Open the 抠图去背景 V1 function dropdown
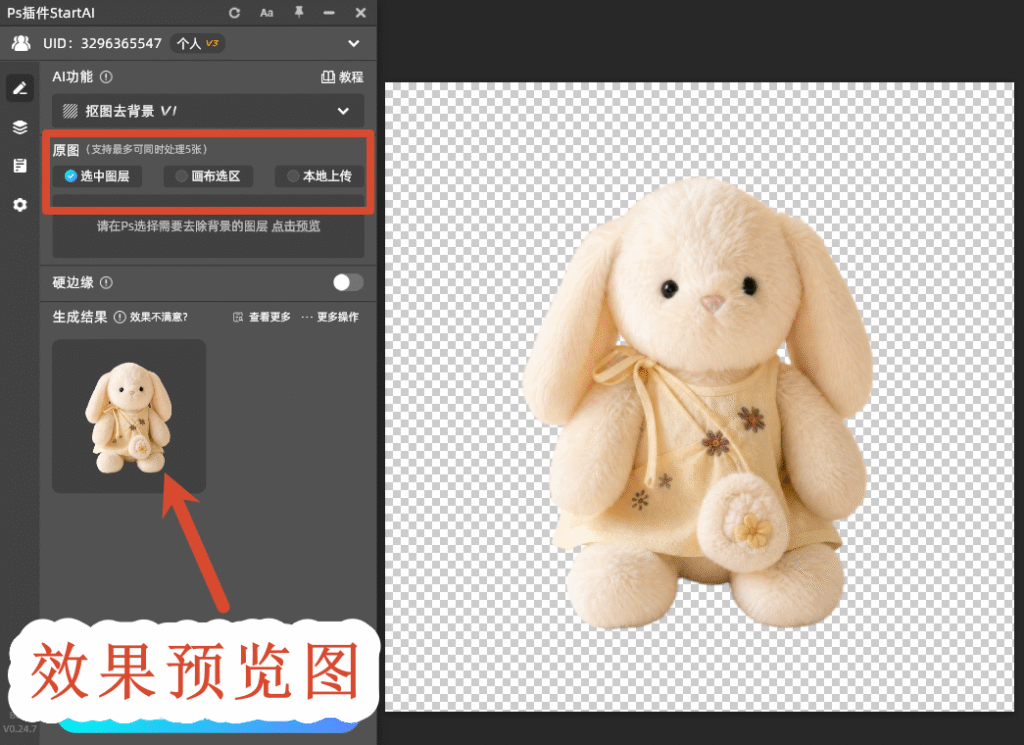This screenshot has height=745, width=1024. point(208,111)
